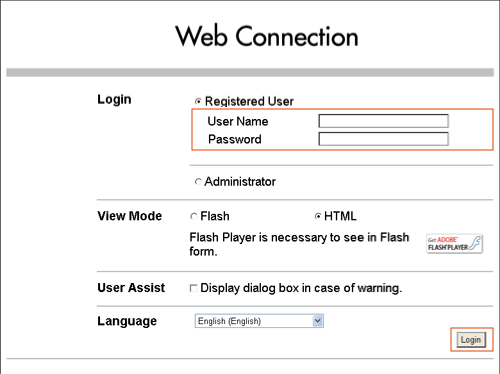Click the User Assist label
Image resolution: width=500 pixels, height=374 pixels.
131,288
